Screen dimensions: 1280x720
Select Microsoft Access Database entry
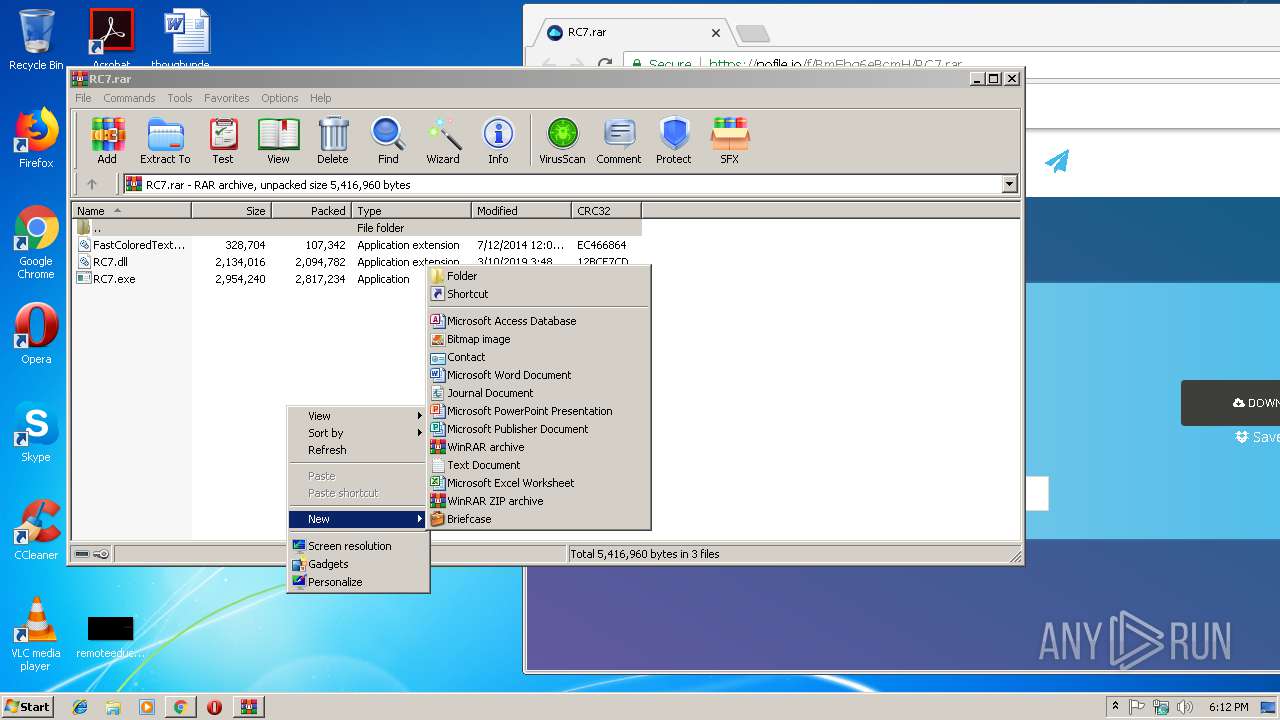pyautogui.click(x=539, y=321)
